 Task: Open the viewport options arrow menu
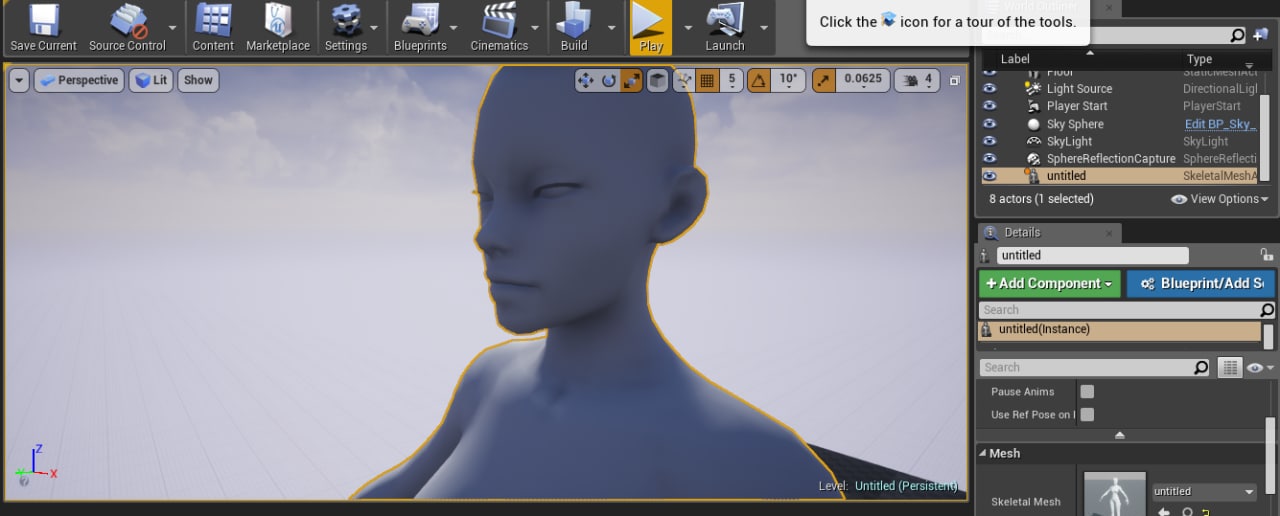19,80
